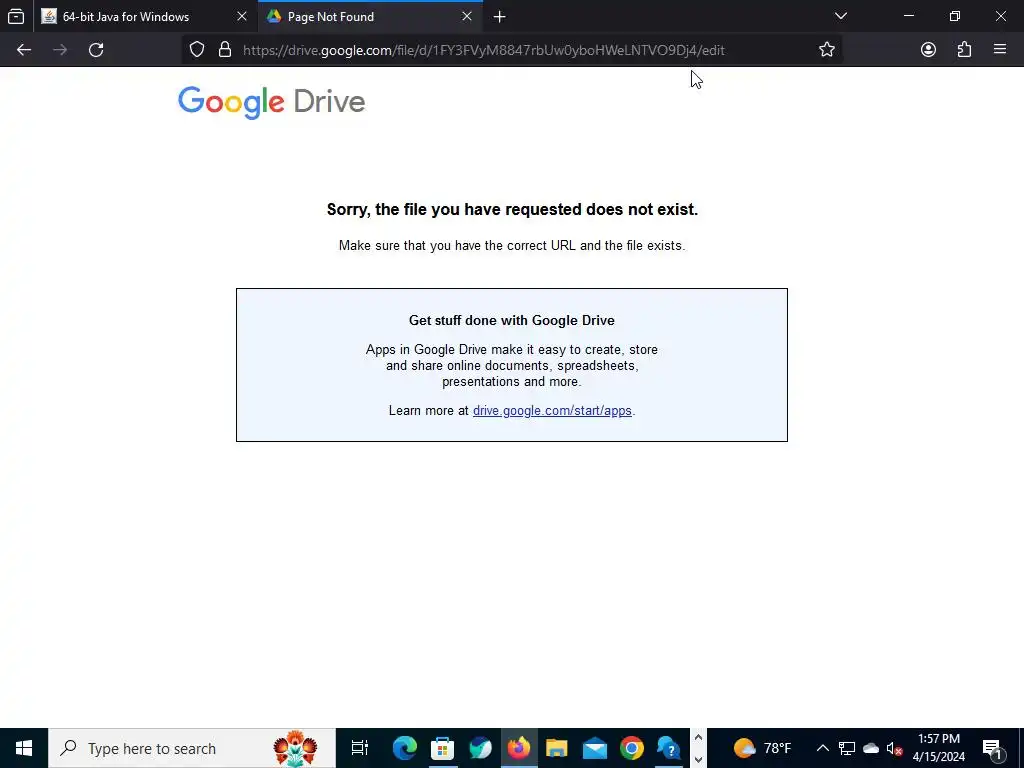Open Firefox View in the tab bar
Image resolution: width=1024 pixels, height=768 pixels.
(x=16, y=16)
